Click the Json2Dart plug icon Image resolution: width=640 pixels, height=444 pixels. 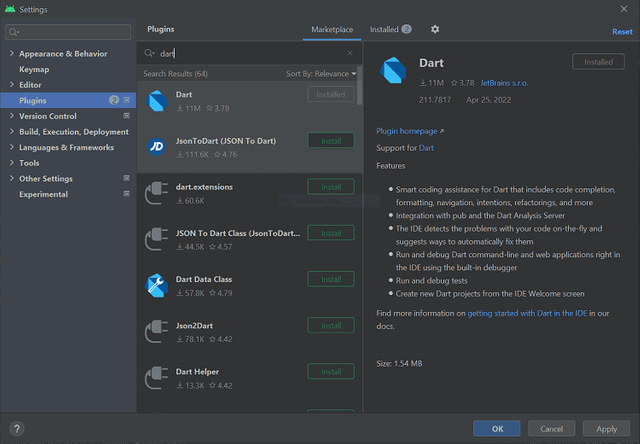pyautogui.click(x=156, y=331)
